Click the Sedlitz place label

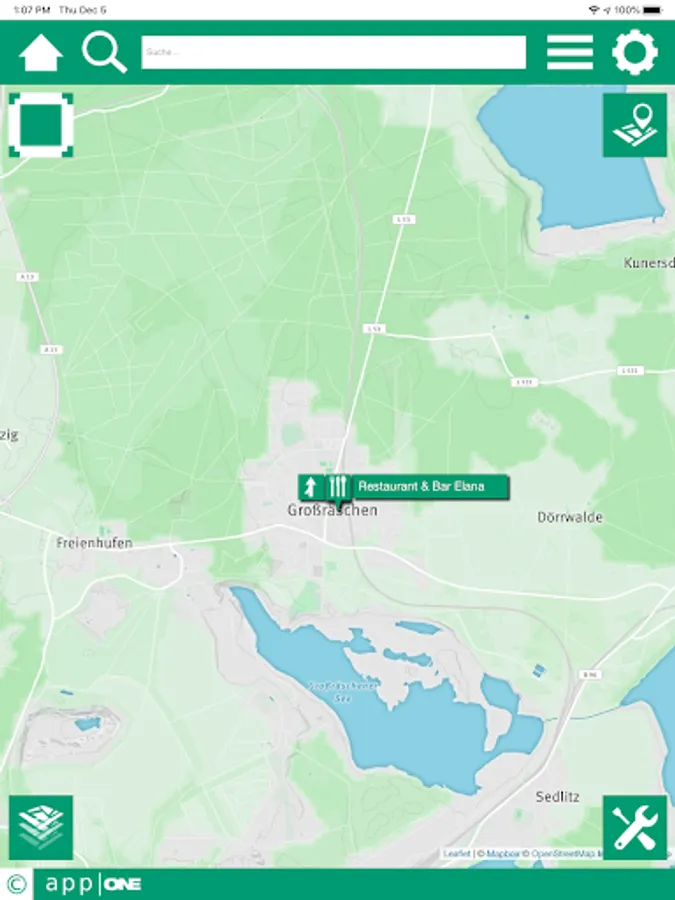tap(557, 797)
